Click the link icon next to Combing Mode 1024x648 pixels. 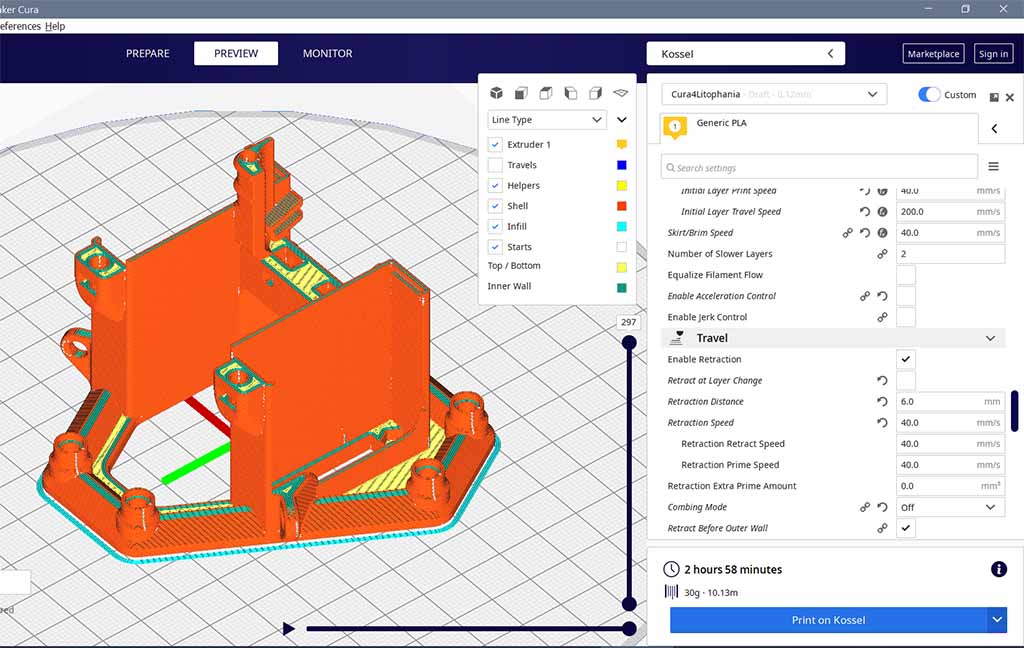click(x=865, y=507)
